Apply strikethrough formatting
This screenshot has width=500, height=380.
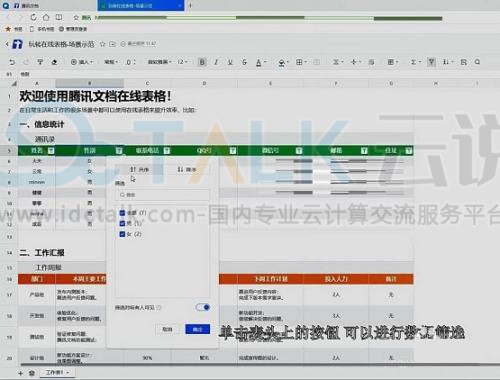pyautogui.click(x=244, y=62)
